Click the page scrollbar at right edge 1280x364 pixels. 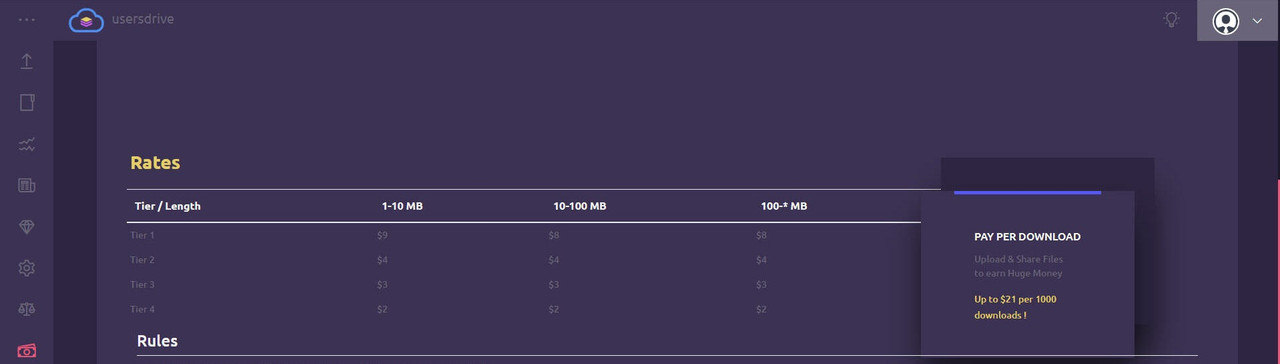coord(1278,271)
